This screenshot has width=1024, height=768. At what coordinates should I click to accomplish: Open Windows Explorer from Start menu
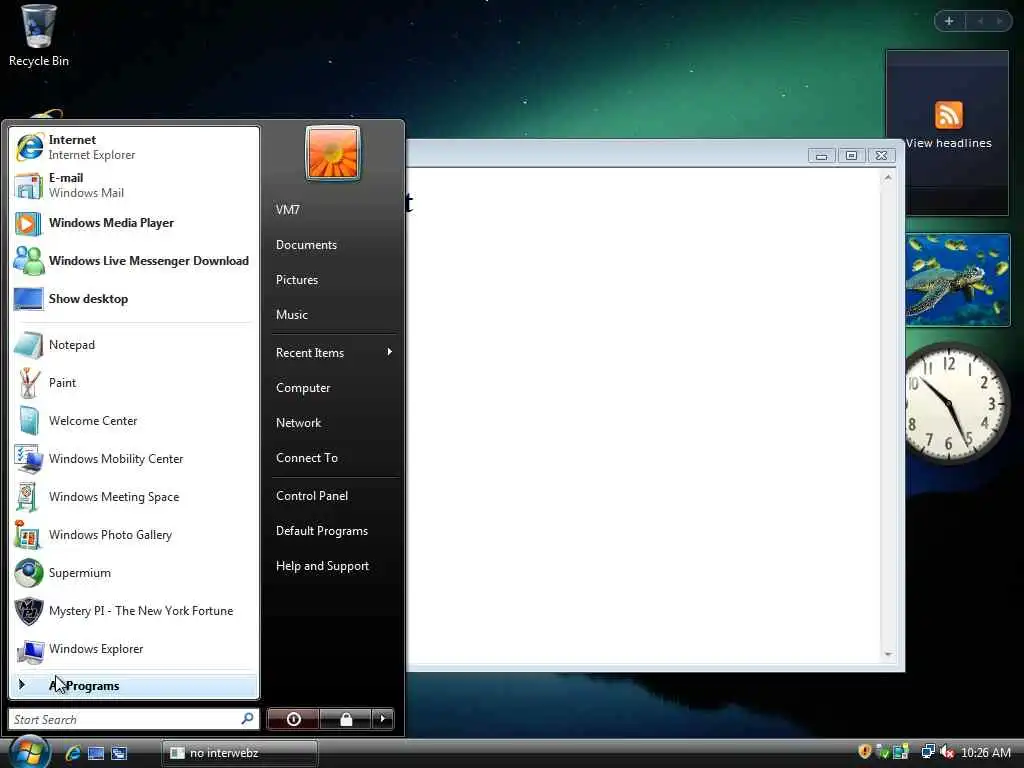(134, 648)
